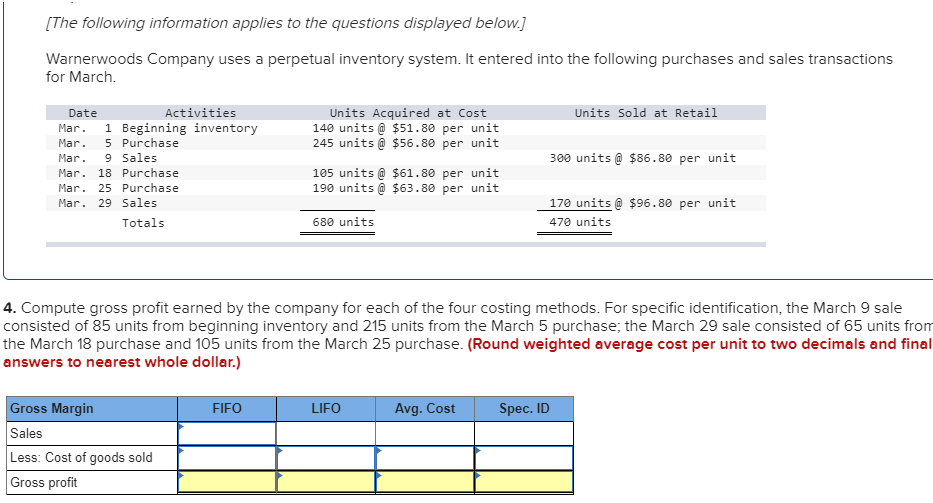Viewport: 933px width, 503px height.
Task: Select Spec. ID cost of goods sold cell
Action: pyautogui.click(x=524, y=458)
